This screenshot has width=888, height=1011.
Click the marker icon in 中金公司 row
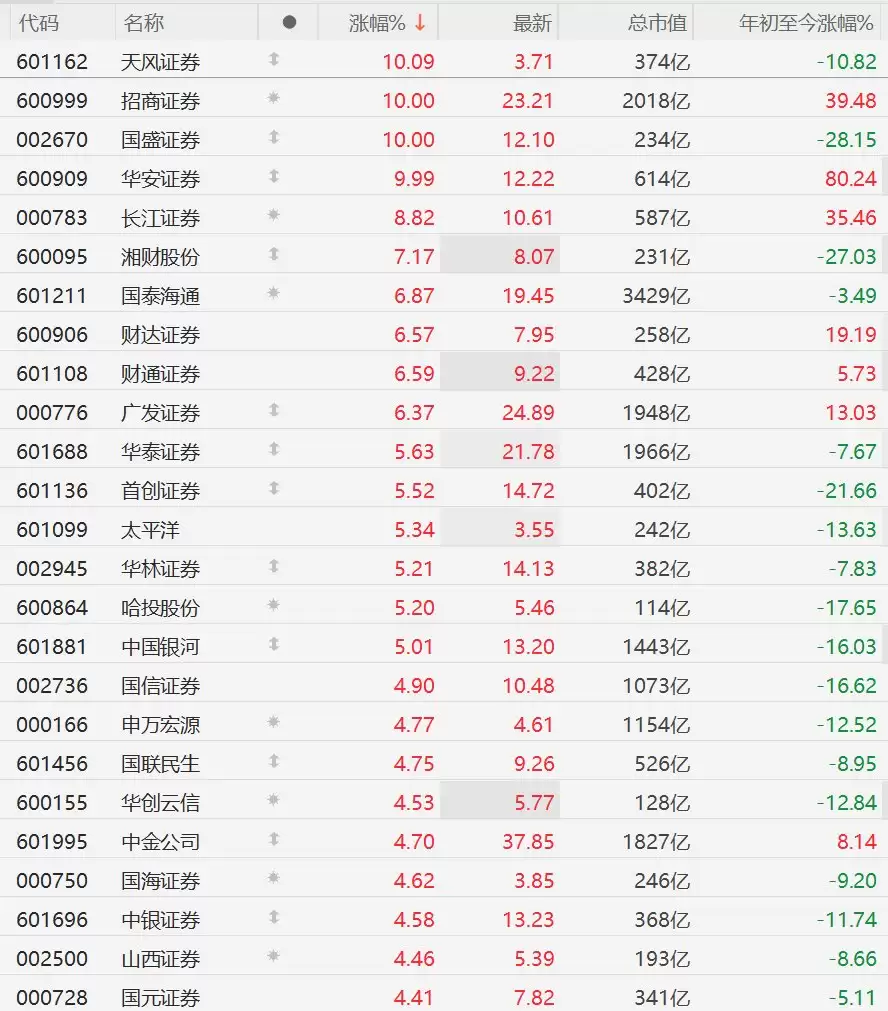(274, 839)
